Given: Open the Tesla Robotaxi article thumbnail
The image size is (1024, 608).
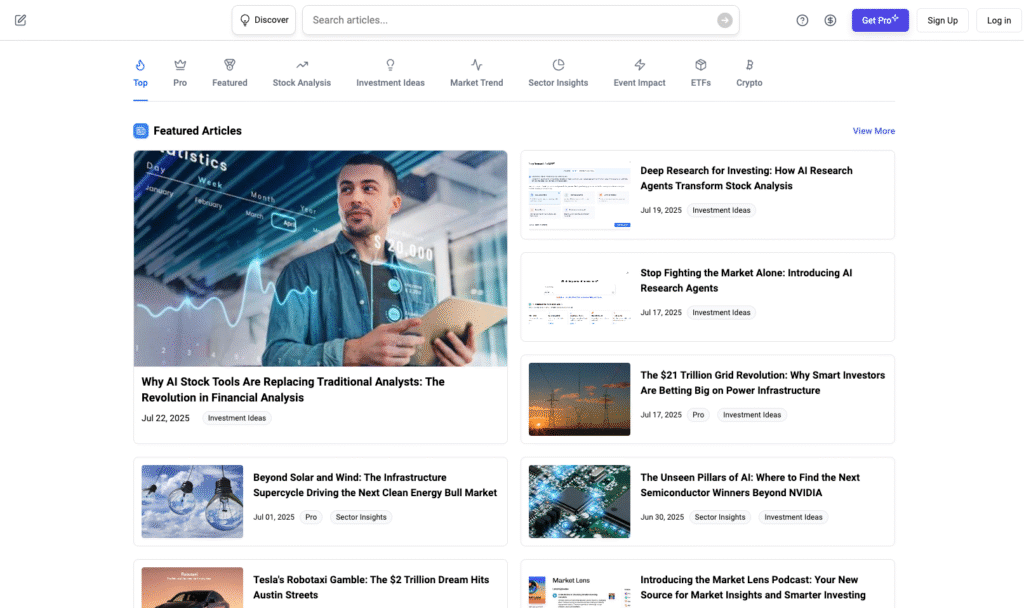Looking at the screenshot, I should pos(191,587).
